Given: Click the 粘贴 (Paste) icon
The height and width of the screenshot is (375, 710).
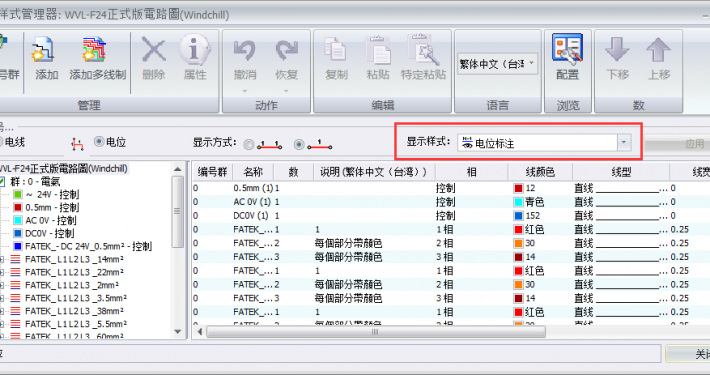Looking at the screenshot, I should tap(378, 50).
